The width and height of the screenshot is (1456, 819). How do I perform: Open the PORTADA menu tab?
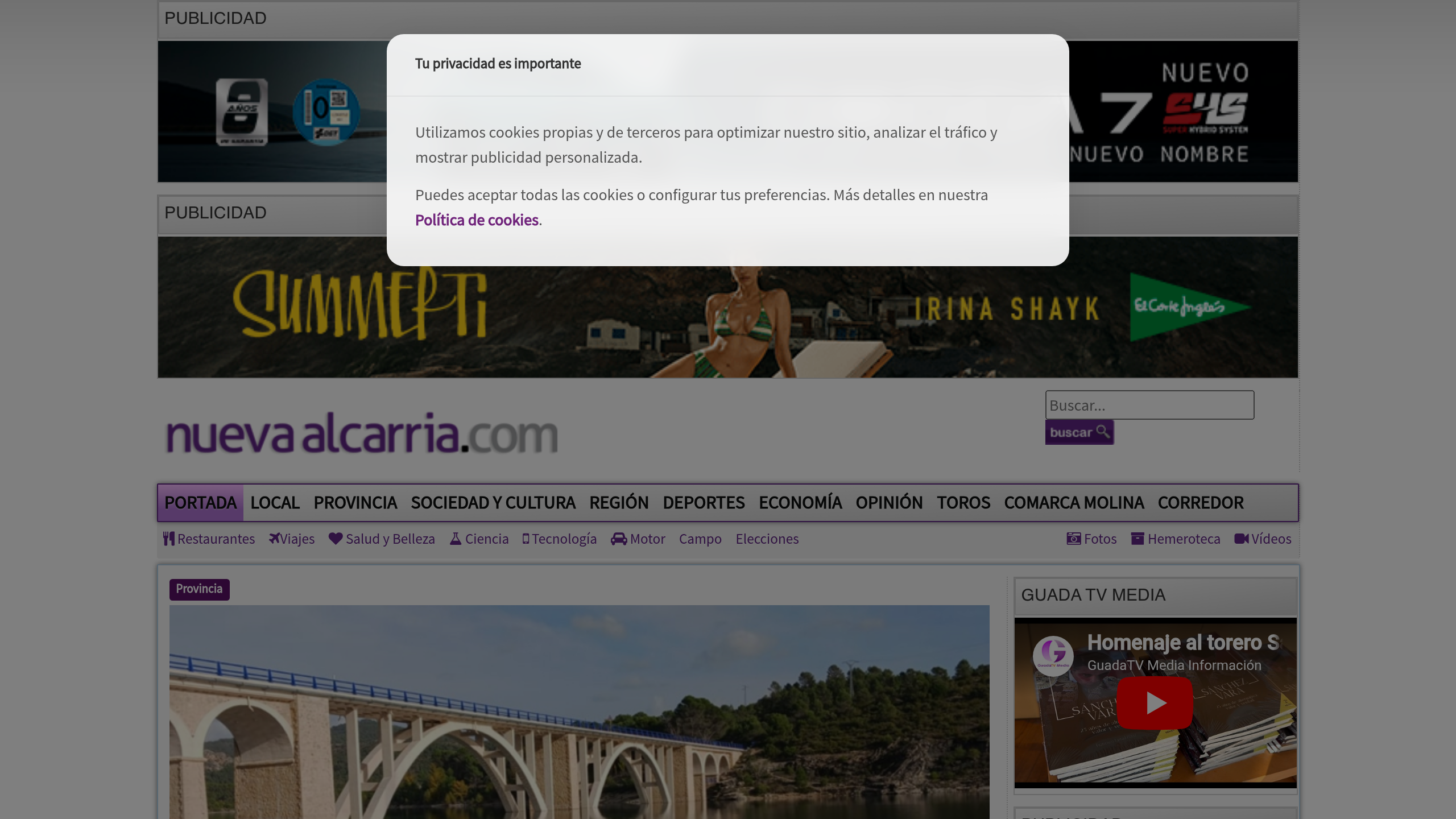pos(201,503)
